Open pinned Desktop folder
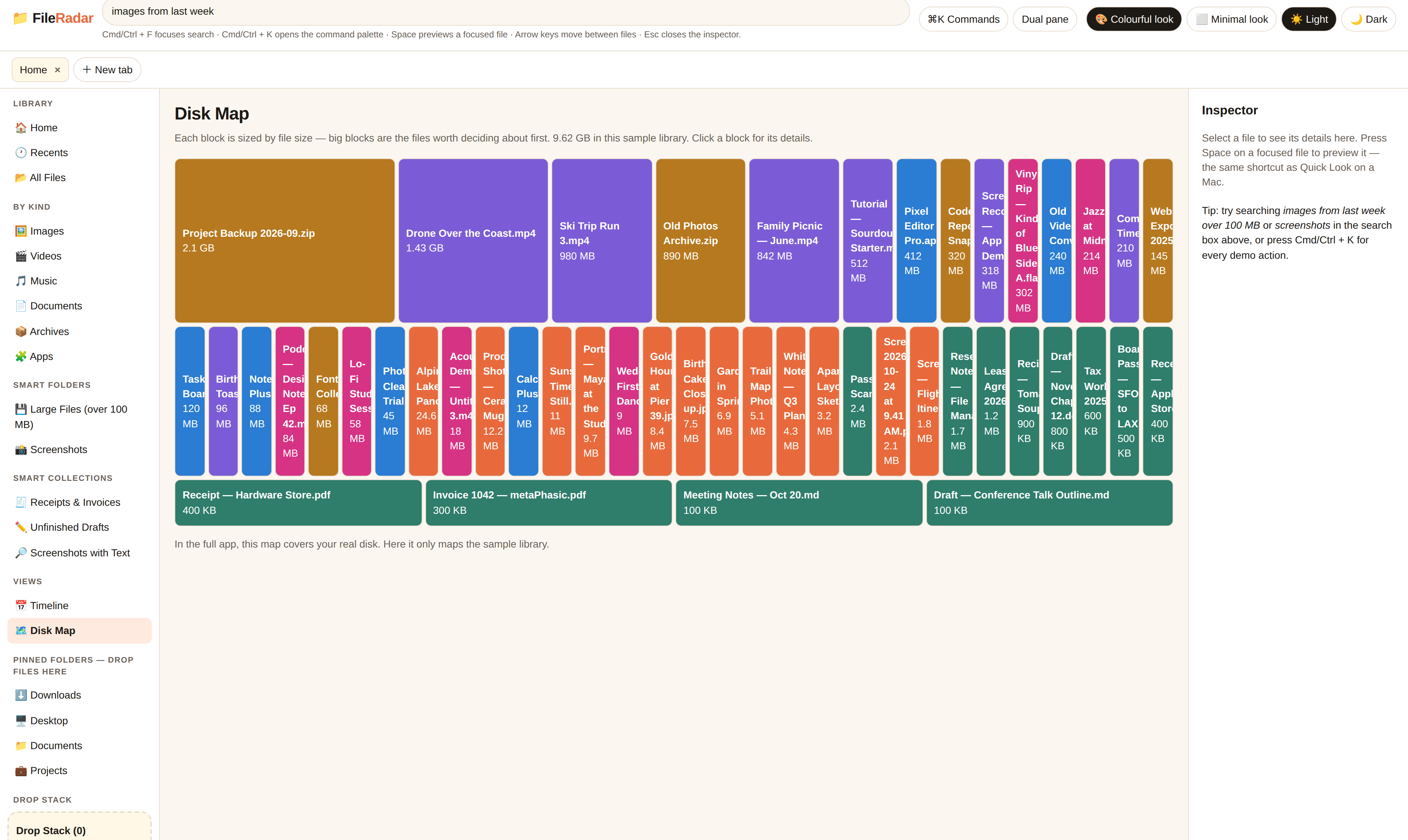 tap(79, 721)
